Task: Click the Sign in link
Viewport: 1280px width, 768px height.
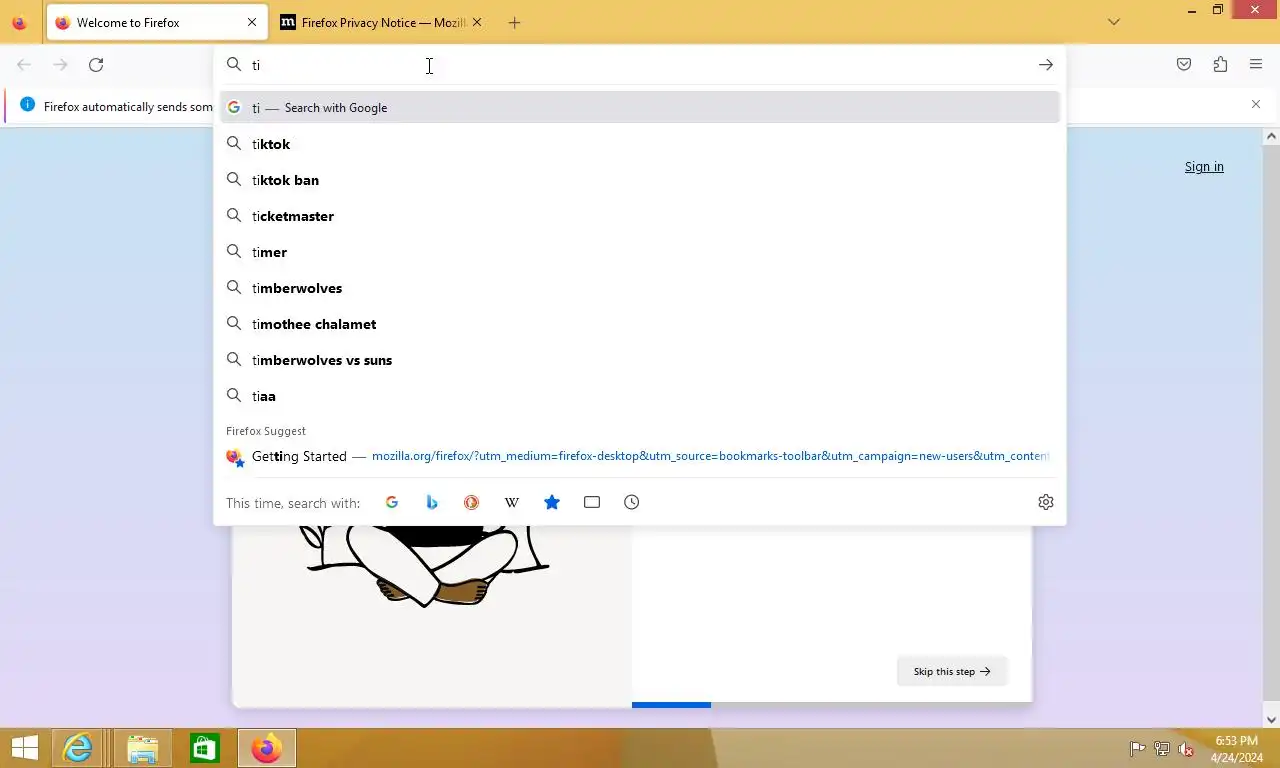Action: click(1204, 167)
